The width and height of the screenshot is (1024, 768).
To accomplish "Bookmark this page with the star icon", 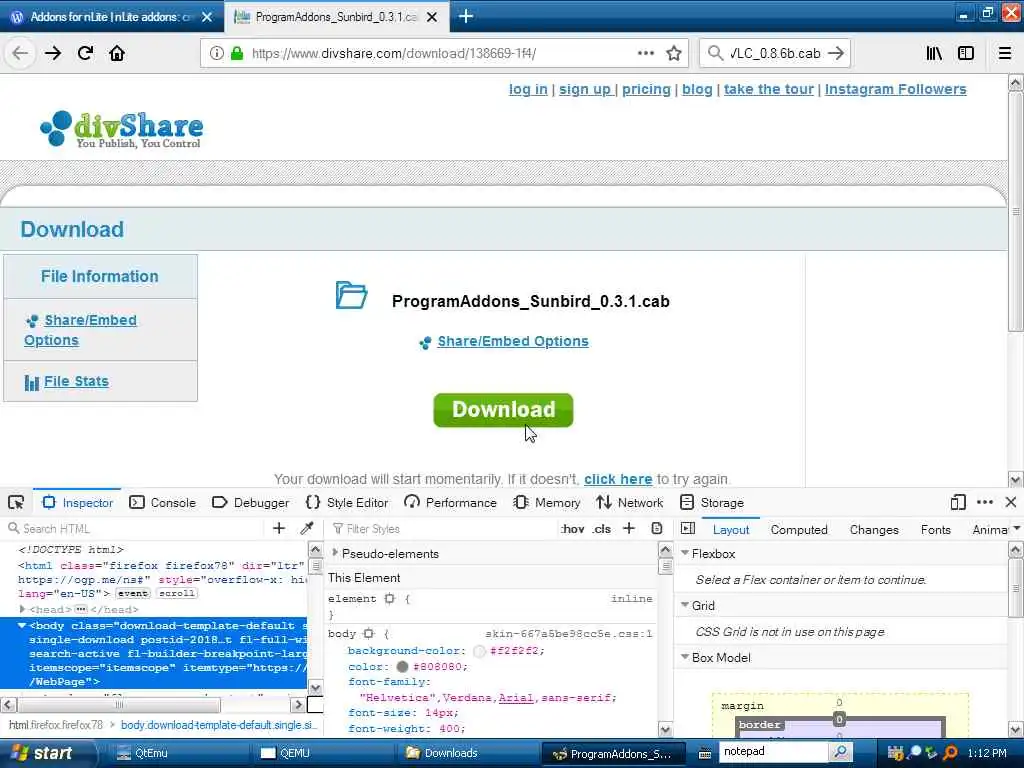I will pyautogui.click(x=674, y=54).
